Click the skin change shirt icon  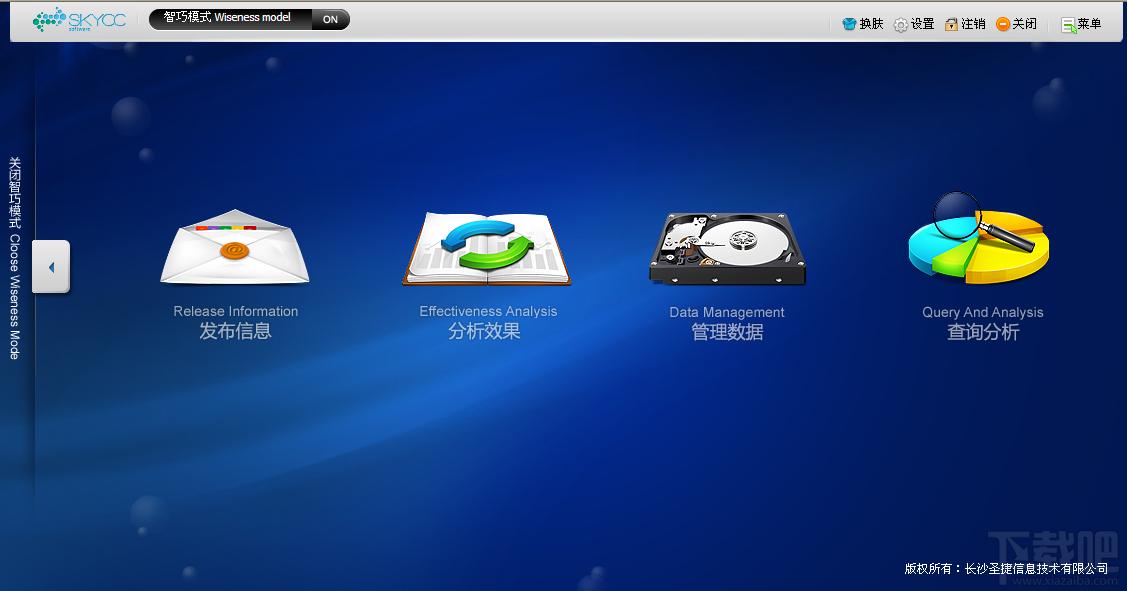click(849, 24)
